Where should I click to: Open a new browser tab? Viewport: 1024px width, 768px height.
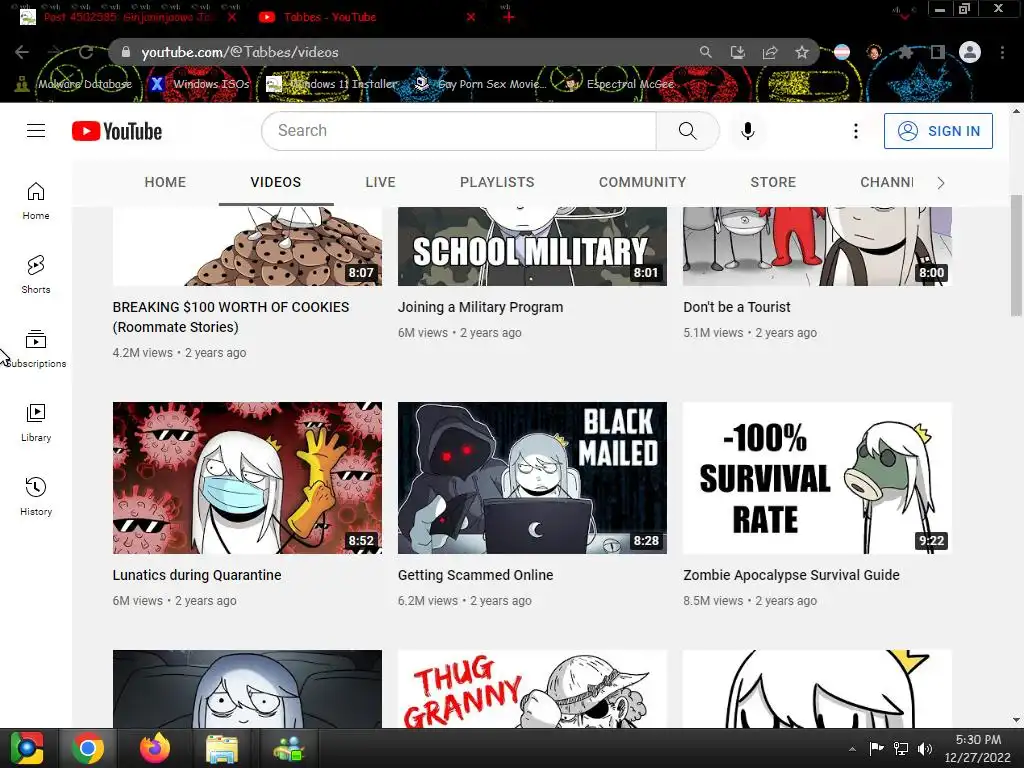509,17
